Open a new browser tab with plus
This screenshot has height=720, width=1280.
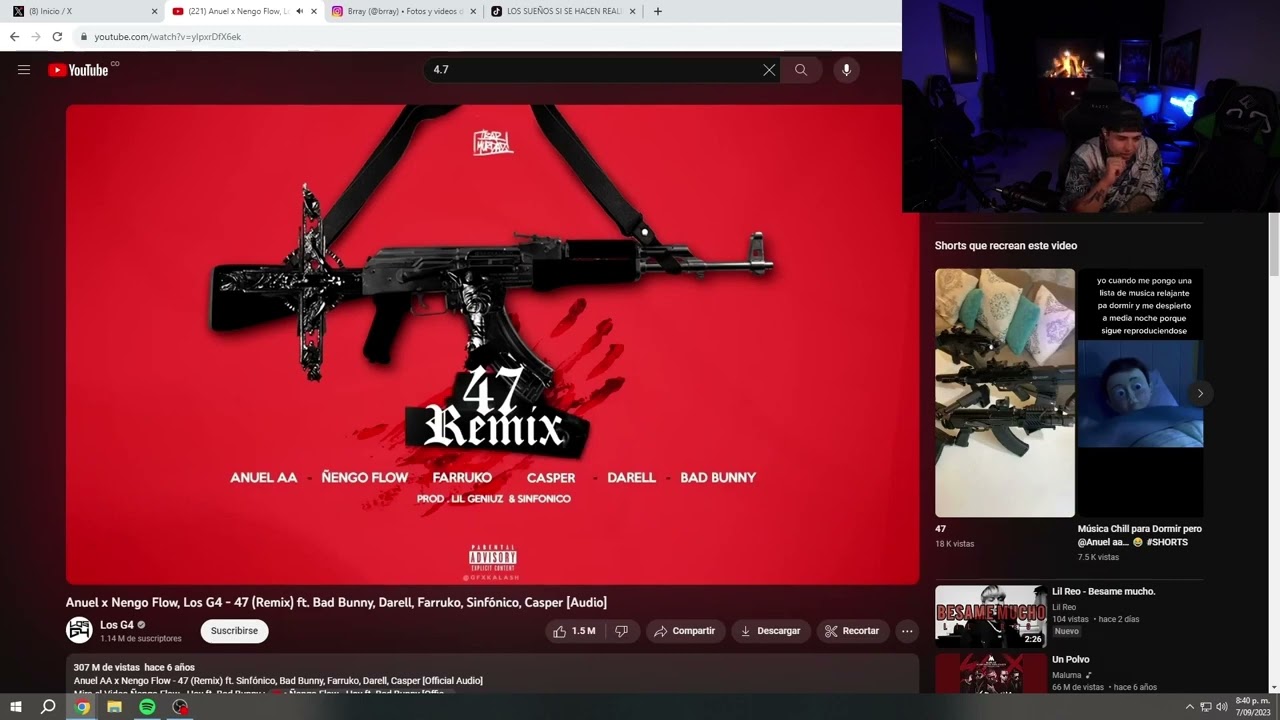tap(657, 11)
